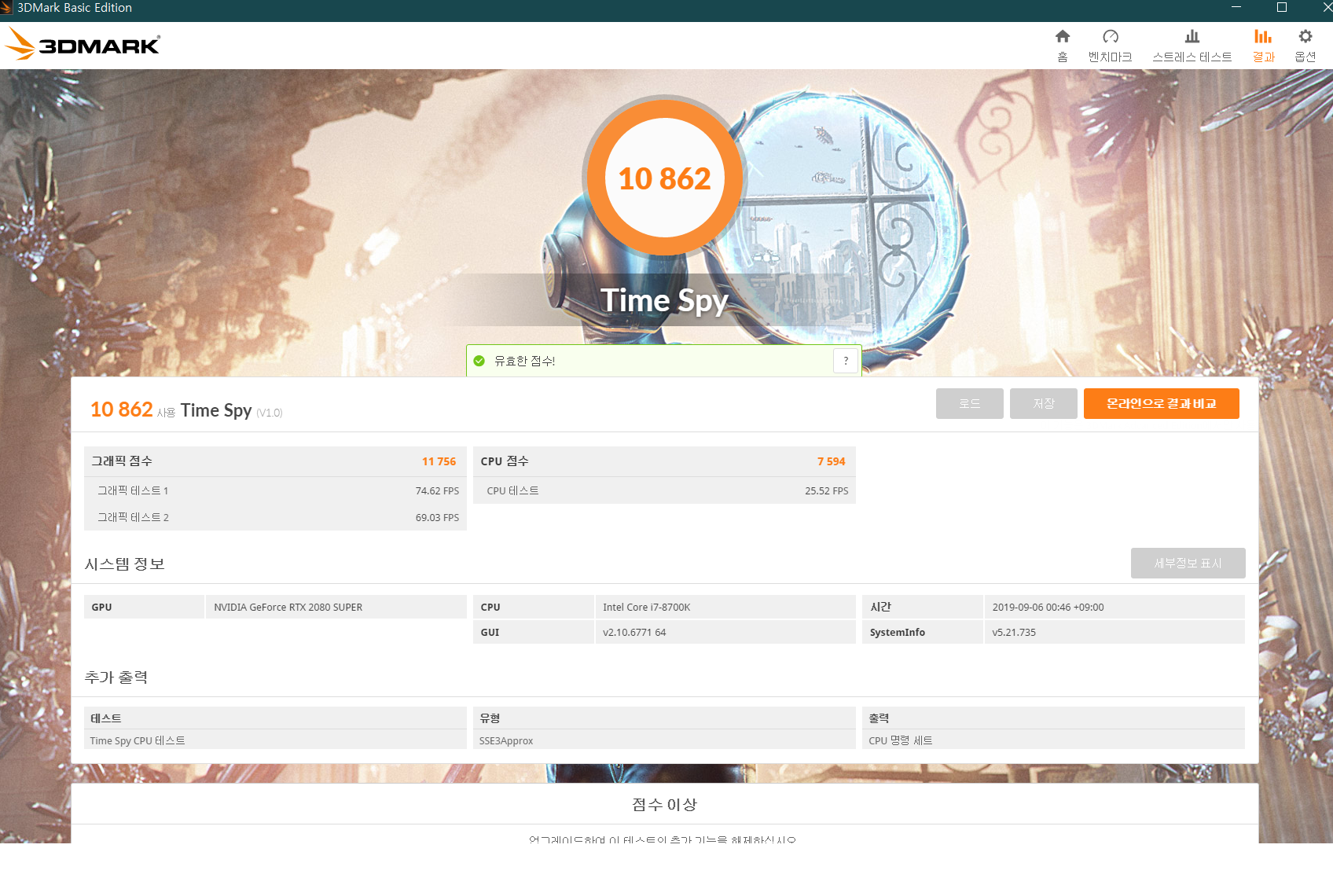Click the 점수 이상 section heading
Screen dimensions: 1333x896
coord(664,804)
